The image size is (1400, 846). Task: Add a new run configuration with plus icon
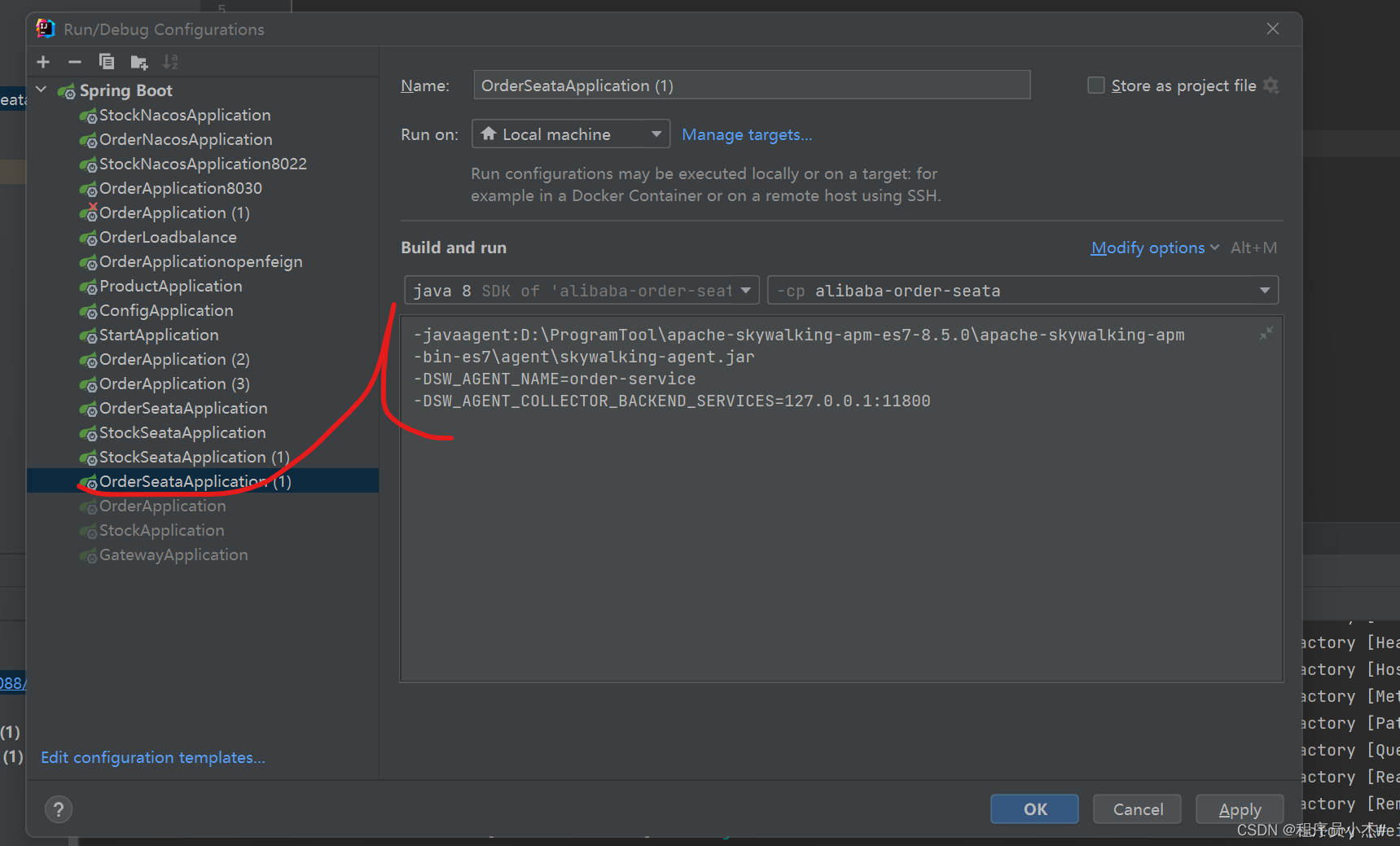pyautogui.click(x=43, y=62)
